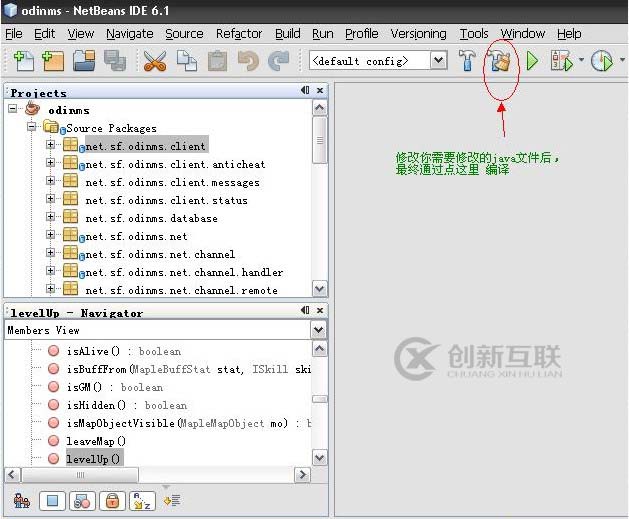The image size is (629, 519).
Task: Close the levelUp Navigator panel
Action: [320, 310]
